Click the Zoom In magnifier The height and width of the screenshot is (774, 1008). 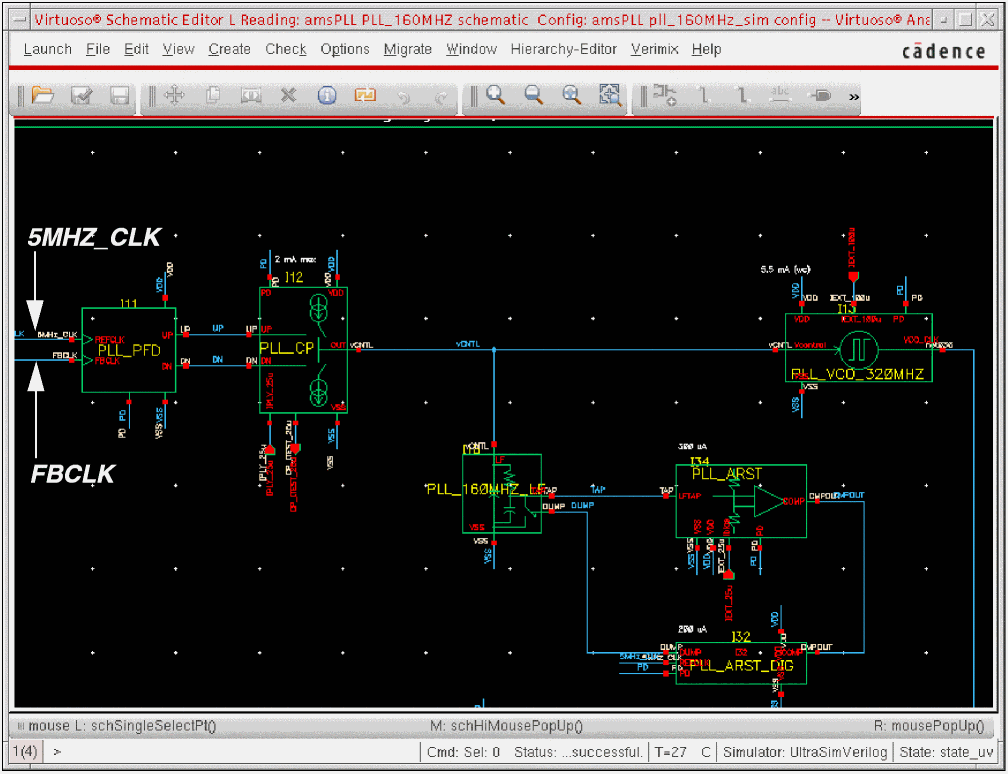click(495, 96)
